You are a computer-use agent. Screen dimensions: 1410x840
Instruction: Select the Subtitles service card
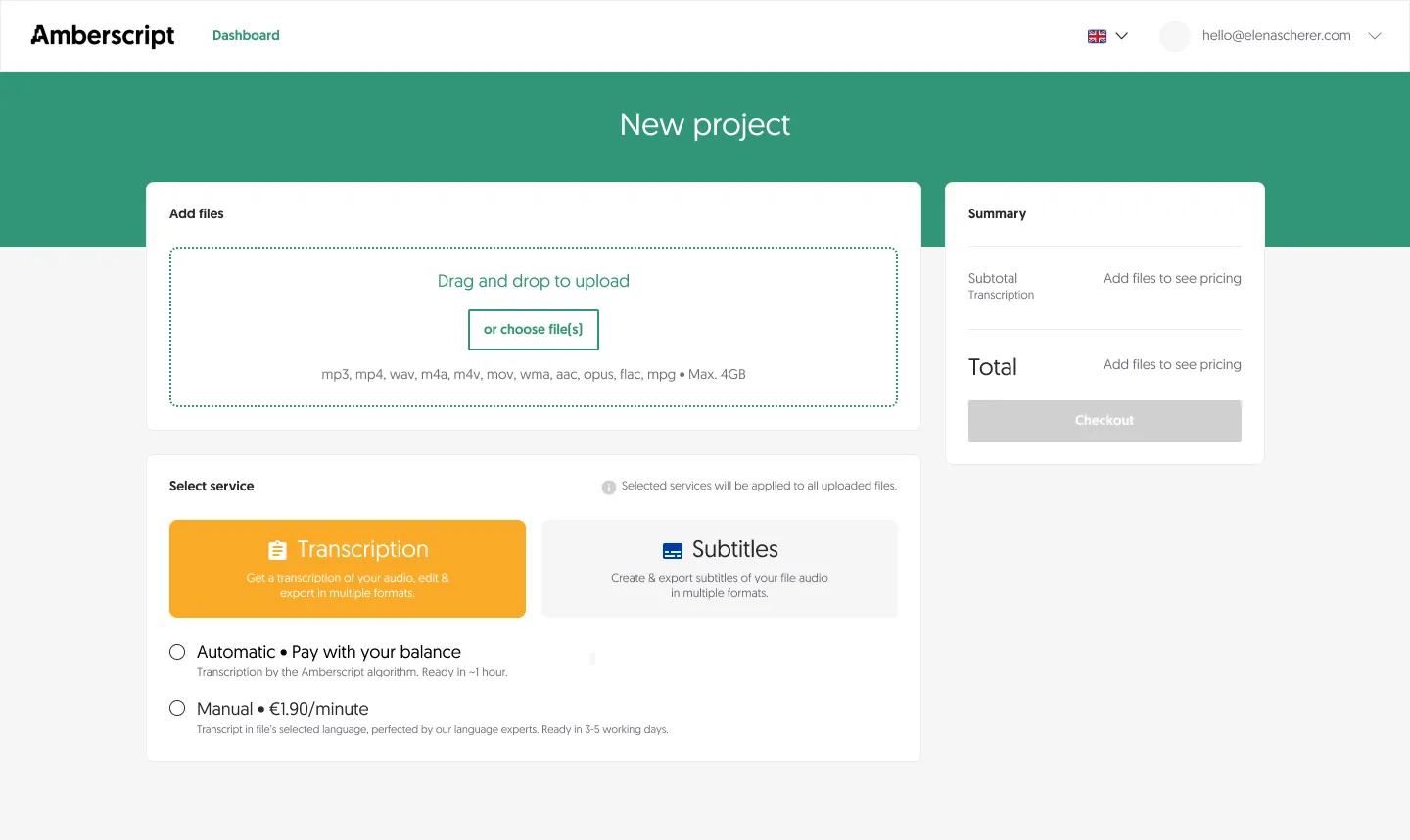720,569
